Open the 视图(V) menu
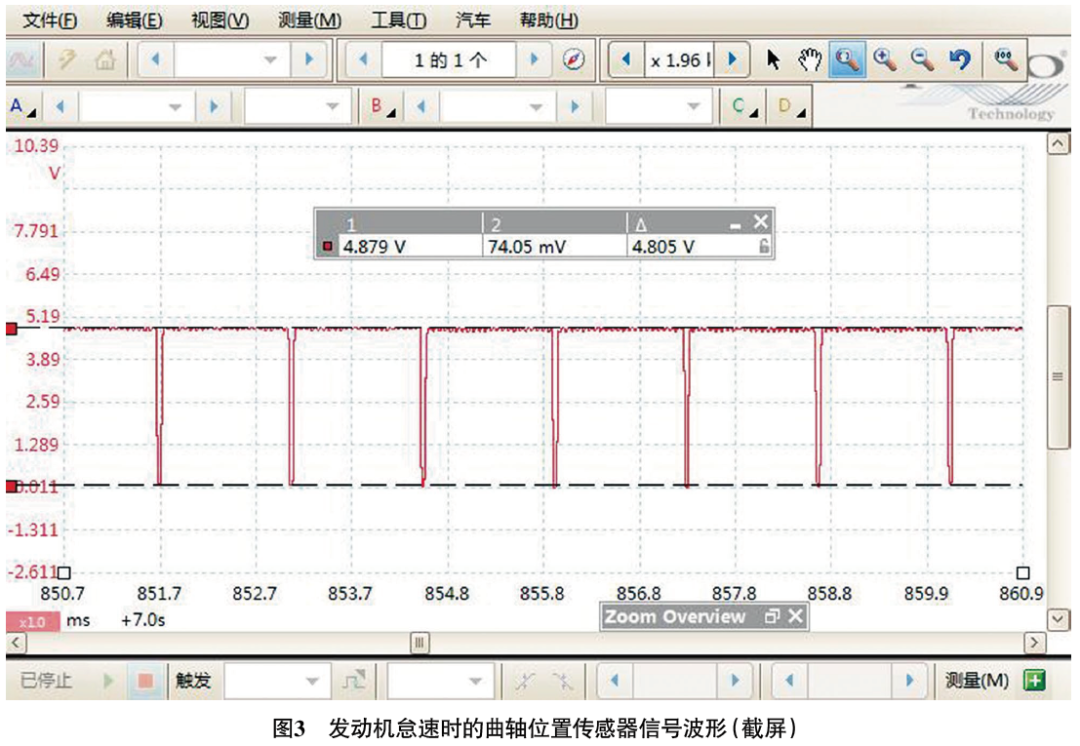Image resolution: width=1080 pixels, height=746 pixels. (x=220, y=20)
